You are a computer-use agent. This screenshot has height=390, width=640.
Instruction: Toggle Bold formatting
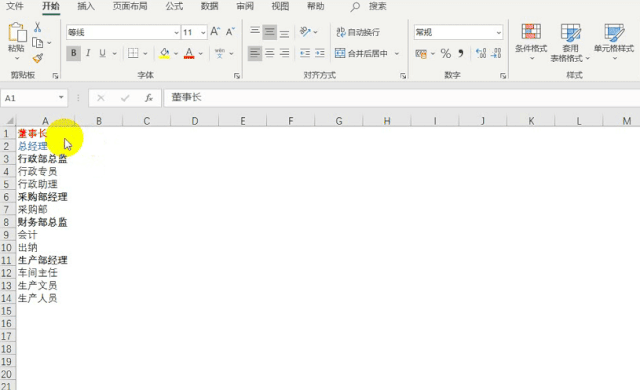coord(73,53)
